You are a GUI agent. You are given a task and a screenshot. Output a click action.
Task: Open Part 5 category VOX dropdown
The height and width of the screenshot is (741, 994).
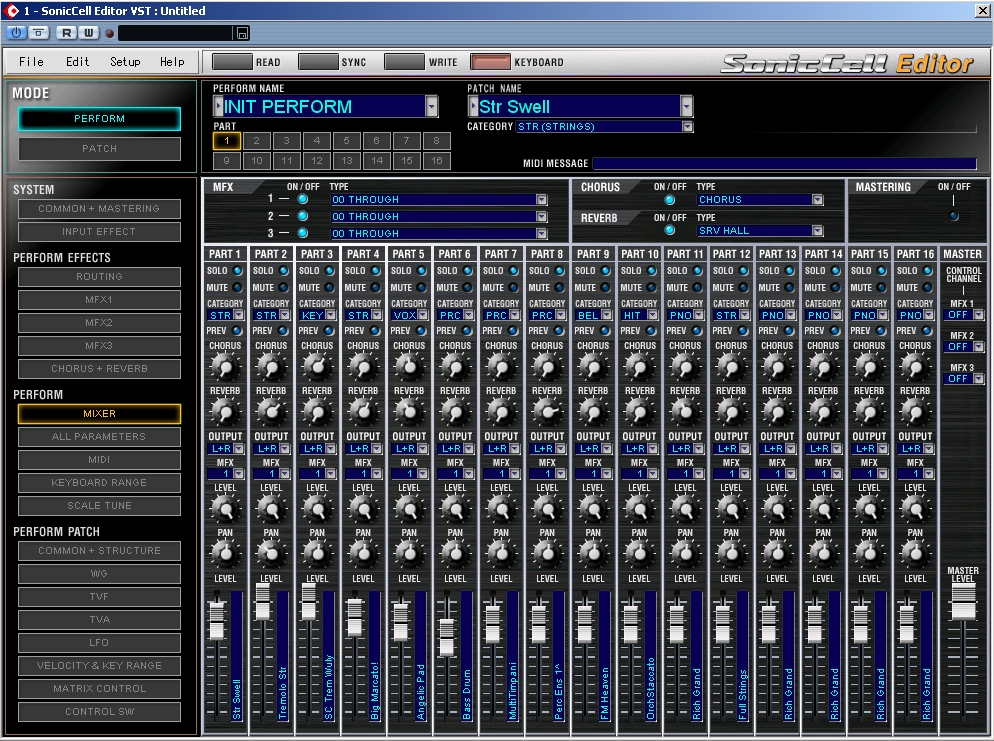[x=422, y=315]
